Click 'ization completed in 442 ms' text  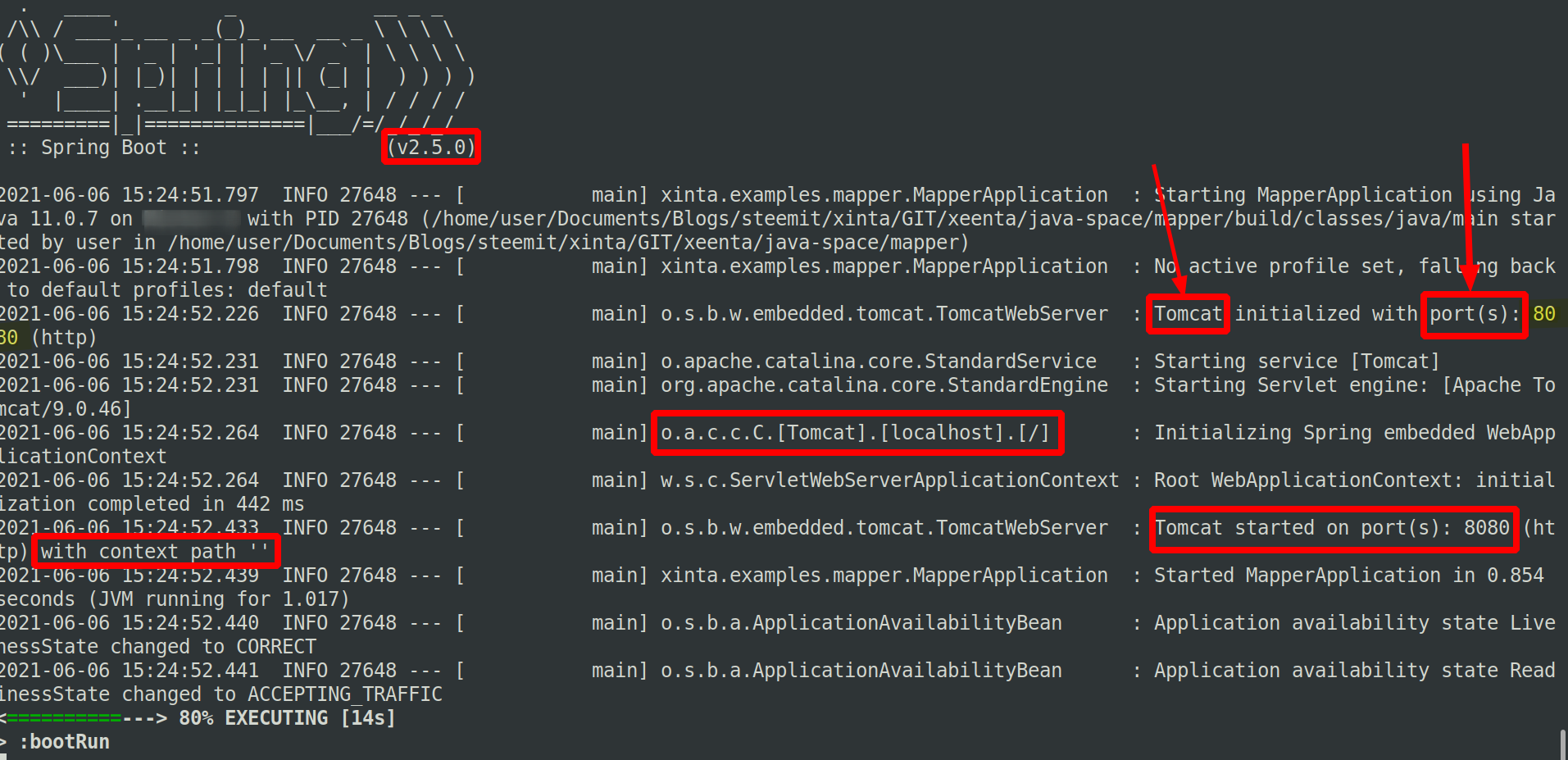152,504
